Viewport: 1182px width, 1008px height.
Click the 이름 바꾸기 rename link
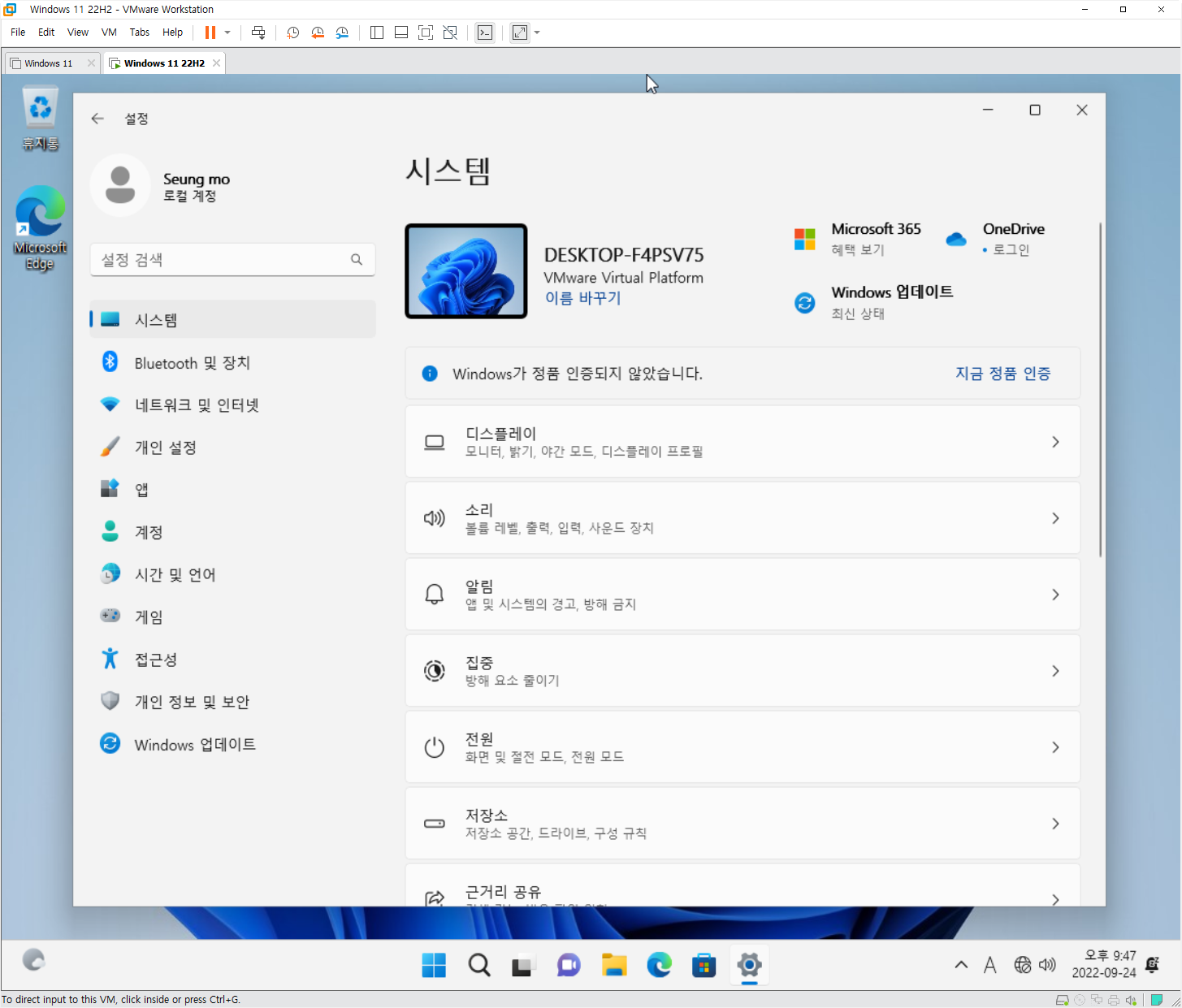point(583,298)
